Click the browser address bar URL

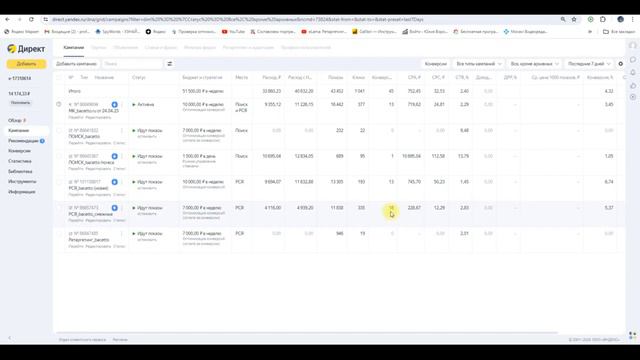(238, 19)
